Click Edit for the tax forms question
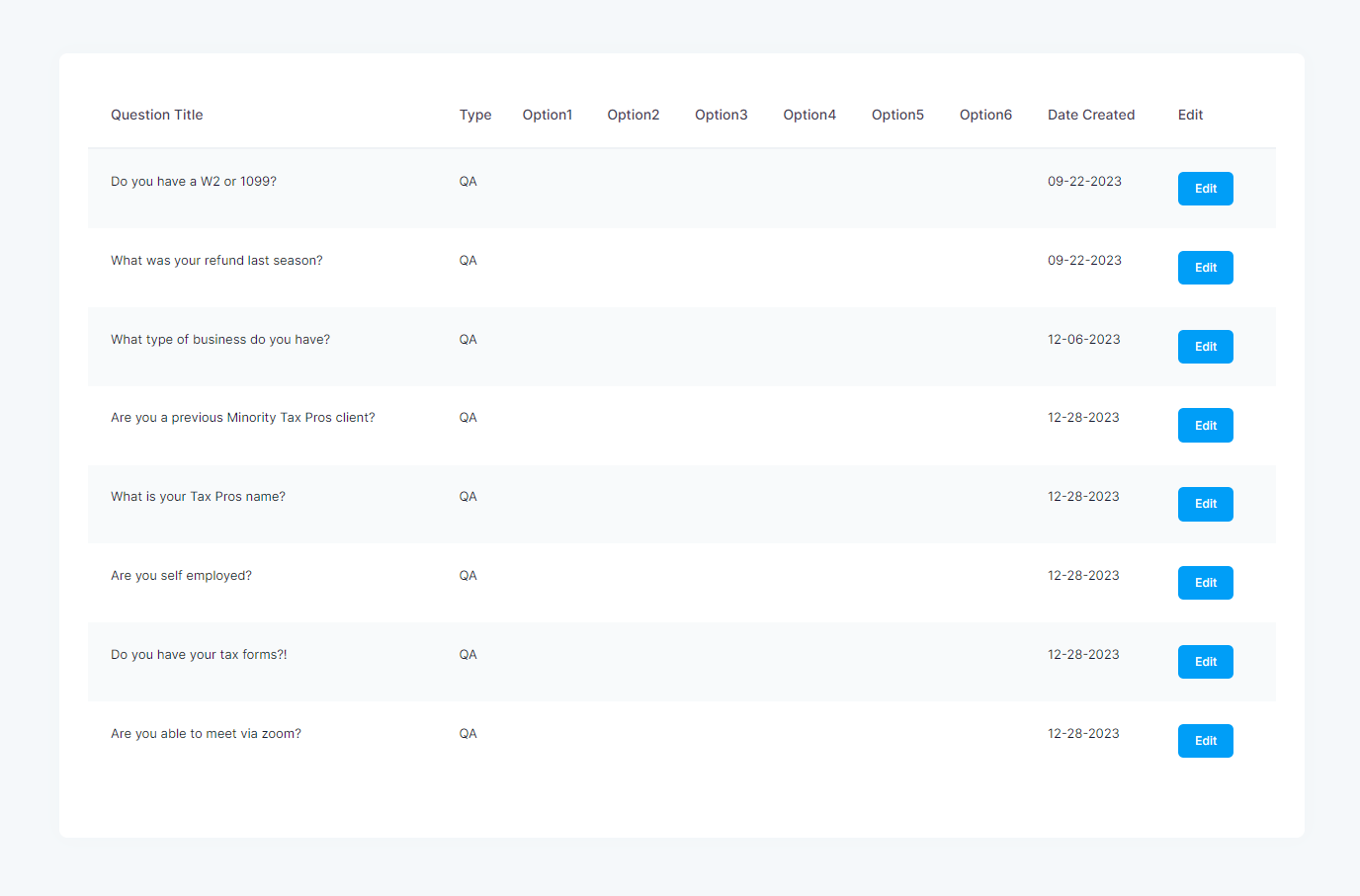The height and width of the screenshot is (896, 1360). pyautogui.click(x=1205, y=662)
